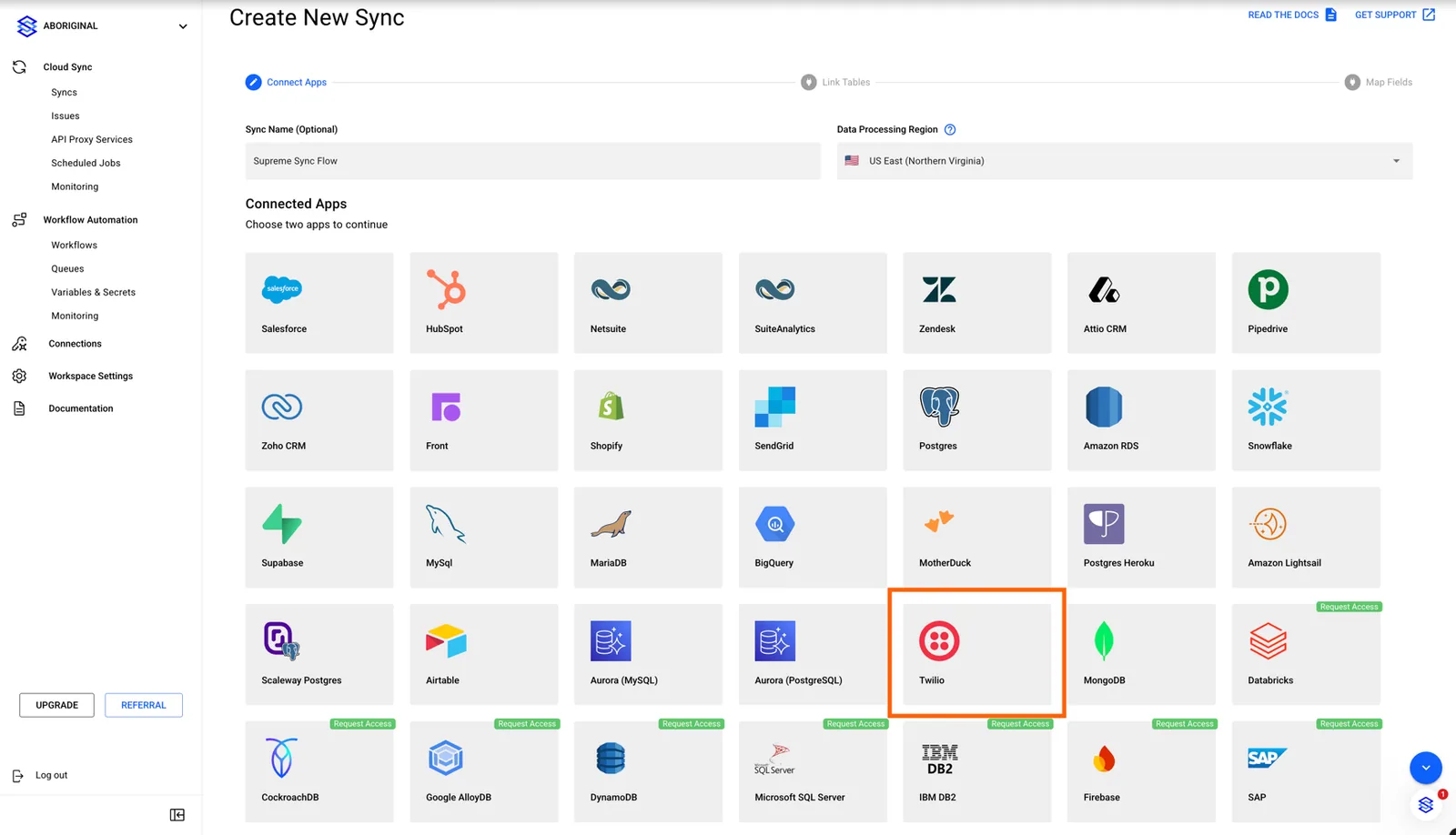The height and width of the screenshot is (835, 1456).
Task: Choose the MotherDuck app icon
Action: [939, 521]
